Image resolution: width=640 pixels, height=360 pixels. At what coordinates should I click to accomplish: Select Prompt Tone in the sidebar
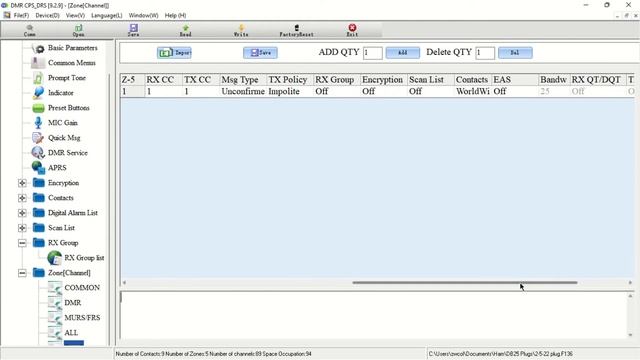(67, 78)
